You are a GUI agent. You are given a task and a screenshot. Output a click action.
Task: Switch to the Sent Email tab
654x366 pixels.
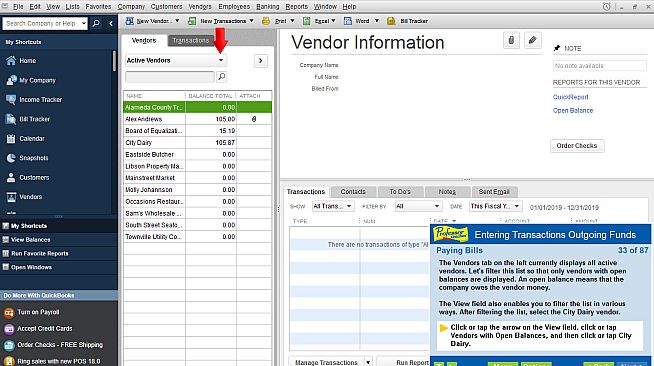[x=494, y=192]
